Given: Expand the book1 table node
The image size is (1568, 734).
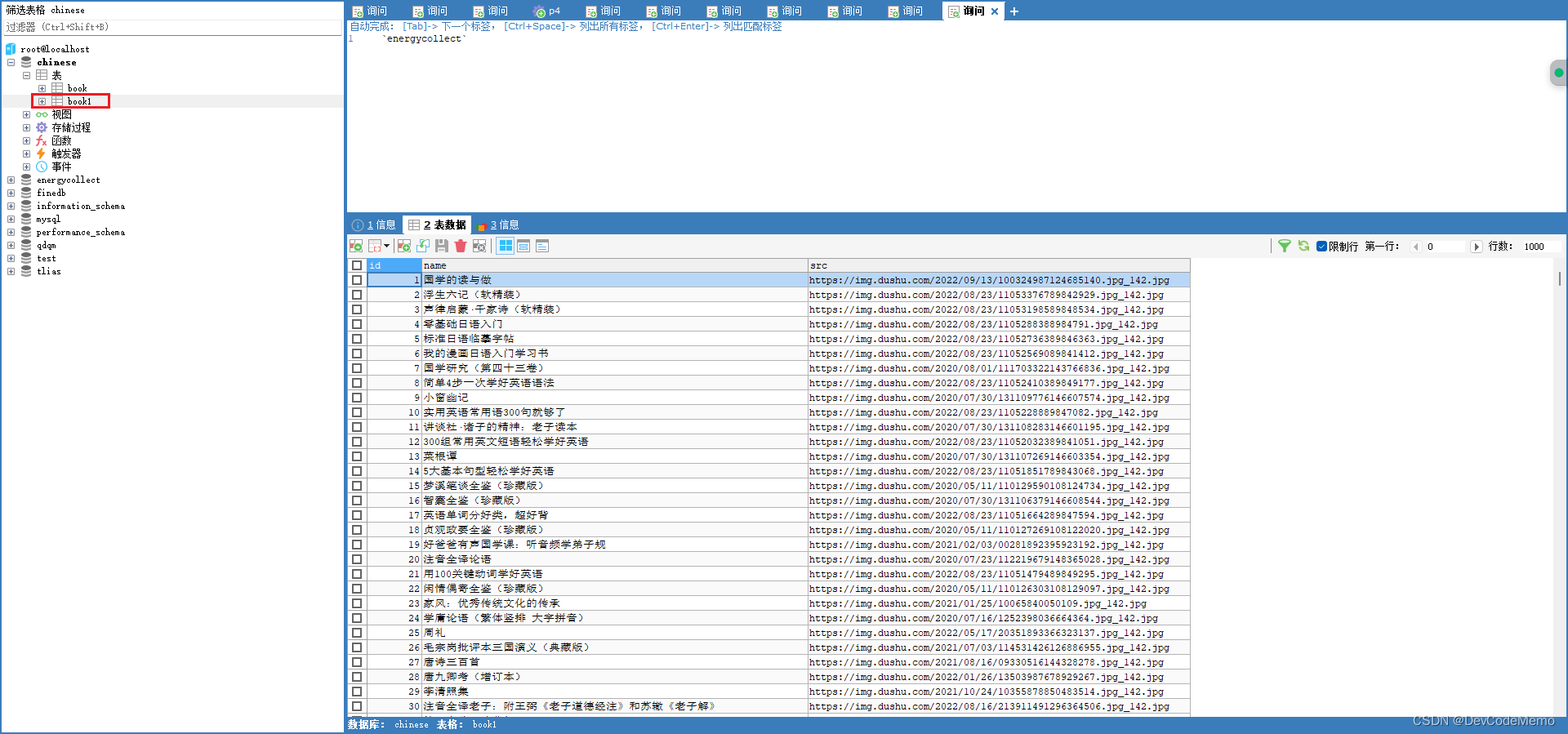Looking at the screenshot, I should click(x=42, y=101).
